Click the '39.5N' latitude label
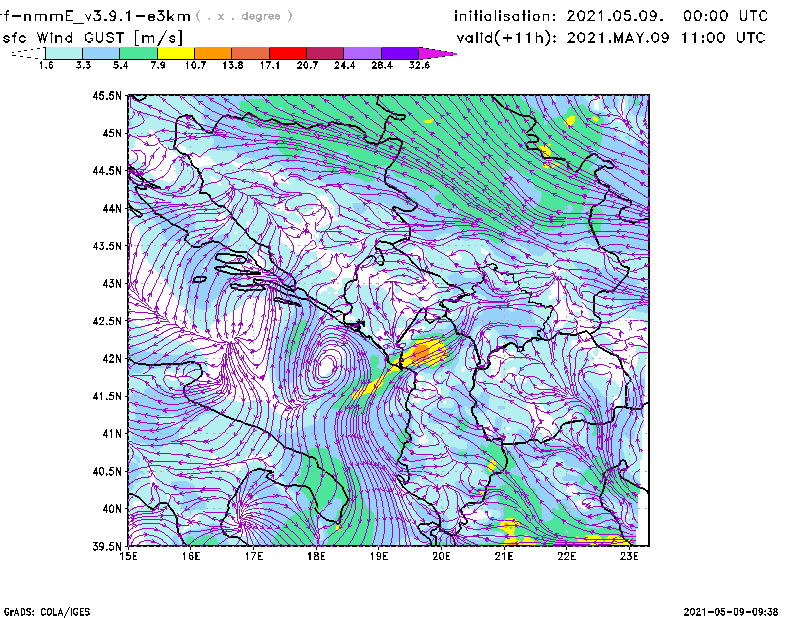The width and height of the screenshot is (800, 618). point(107,546)
